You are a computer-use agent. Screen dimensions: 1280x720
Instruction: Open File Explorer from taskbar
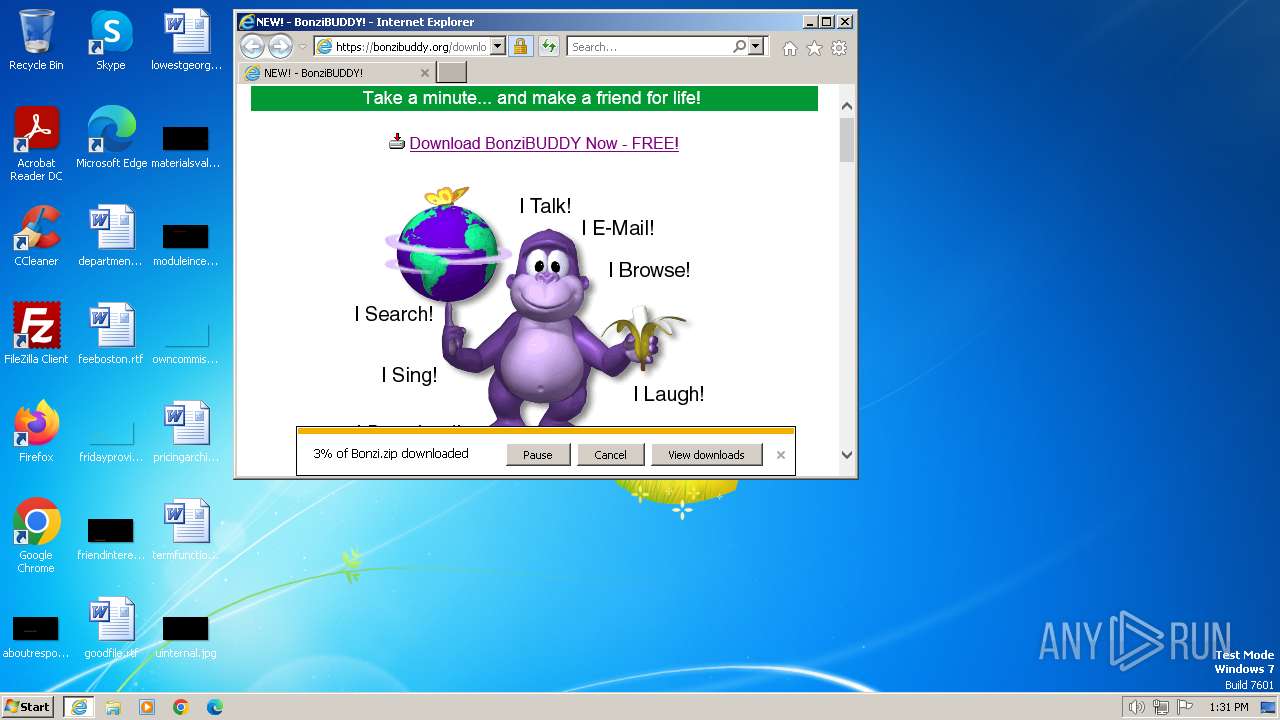click(113, 707)
